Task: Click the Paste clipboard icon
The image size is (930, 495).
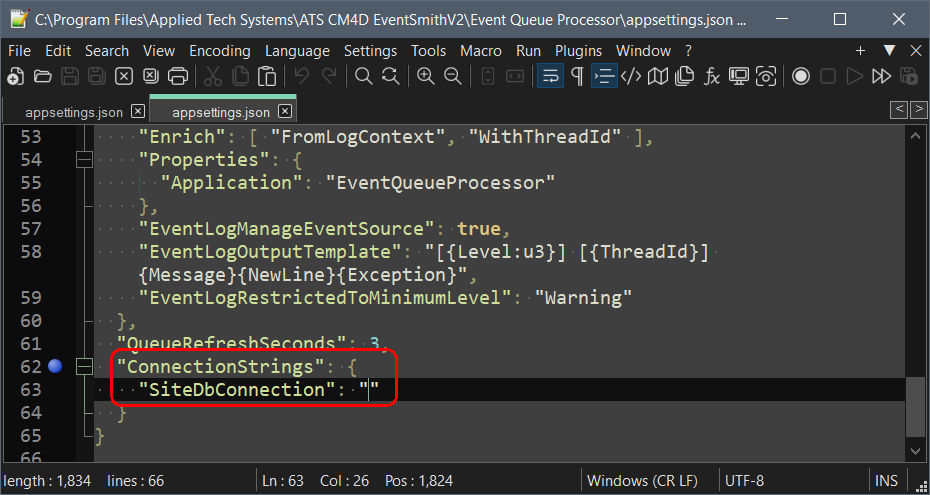Action: pyautogui.click(x=267, y=76)
